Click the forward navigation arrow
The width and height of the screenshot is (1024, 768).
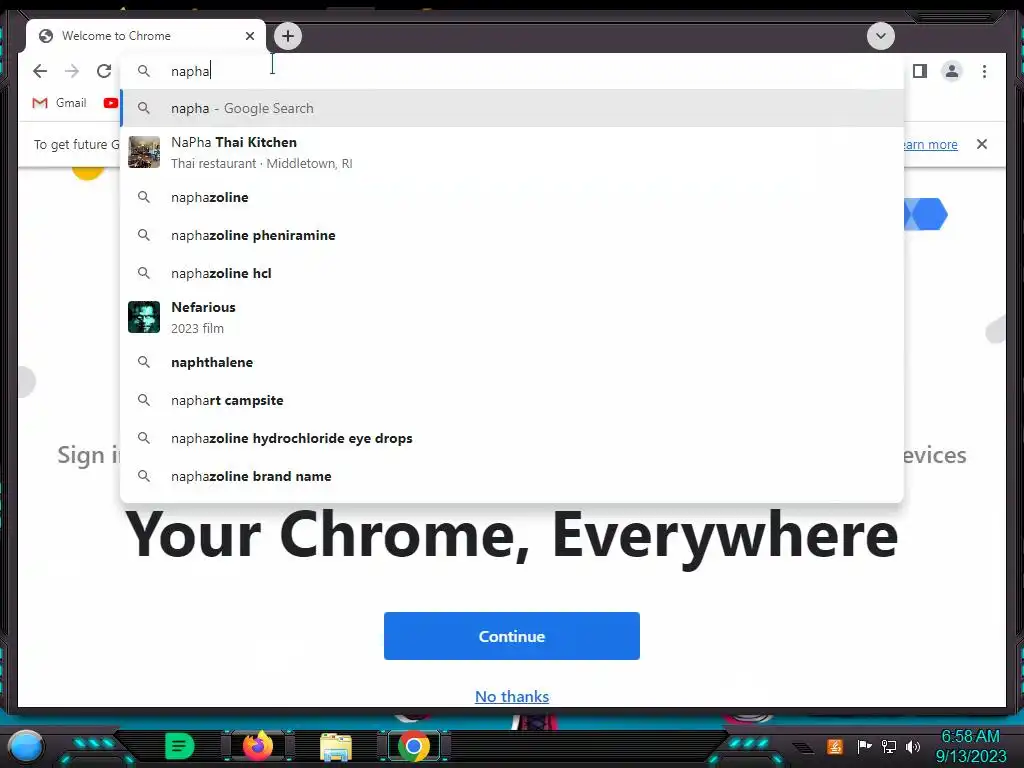click(72, 71)
